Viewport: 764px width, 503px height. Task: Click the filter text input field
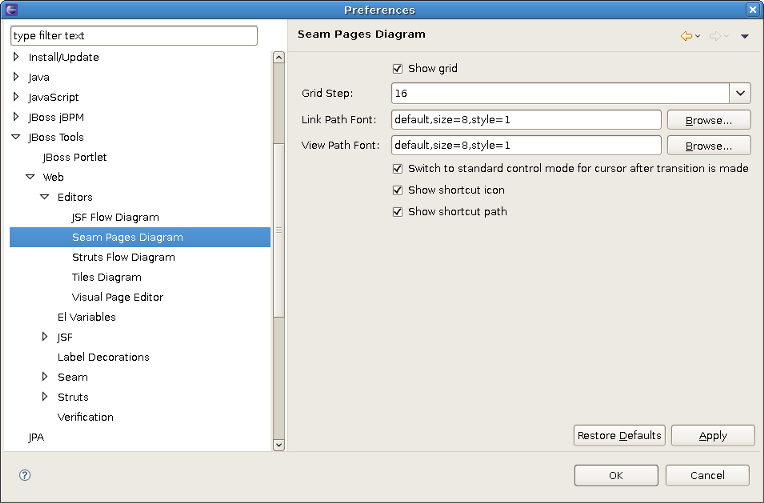[x=134, y=36]
